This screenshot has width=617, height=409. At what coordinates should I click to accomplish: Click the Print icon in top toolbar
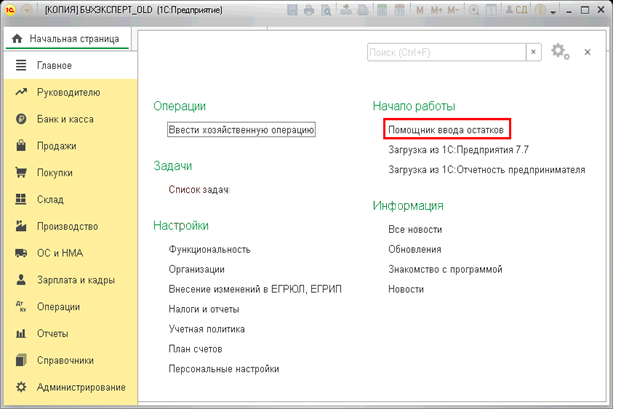click(x=309, y=10)
